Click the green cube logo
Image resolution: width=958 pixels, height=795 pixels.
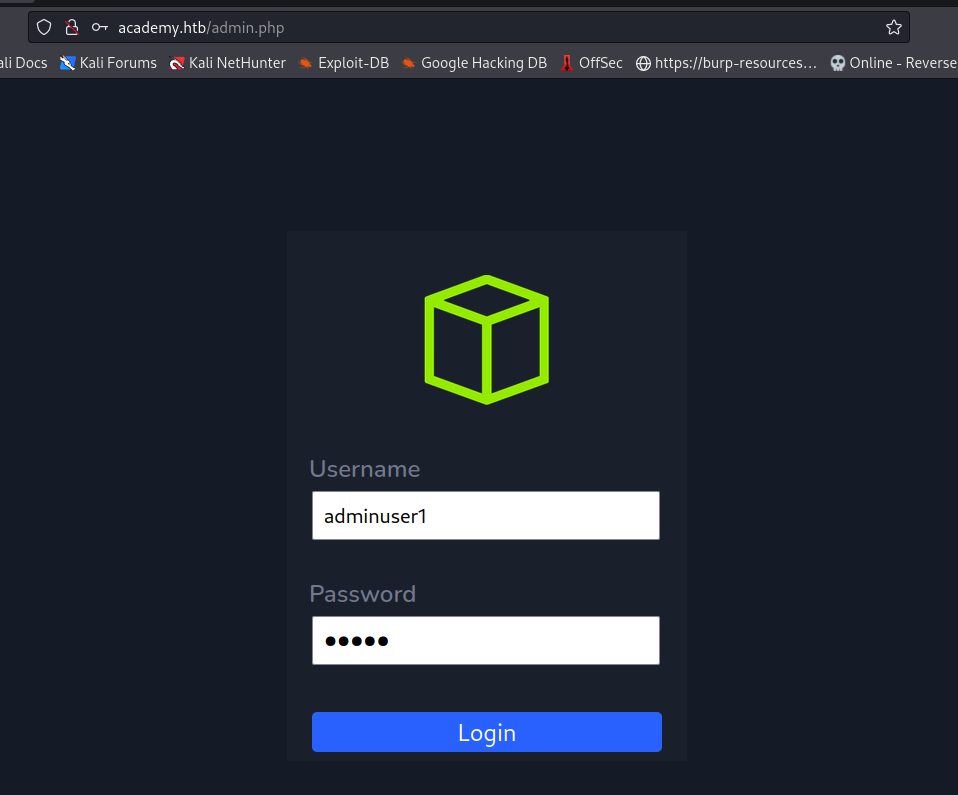click(x=486, y=340)
